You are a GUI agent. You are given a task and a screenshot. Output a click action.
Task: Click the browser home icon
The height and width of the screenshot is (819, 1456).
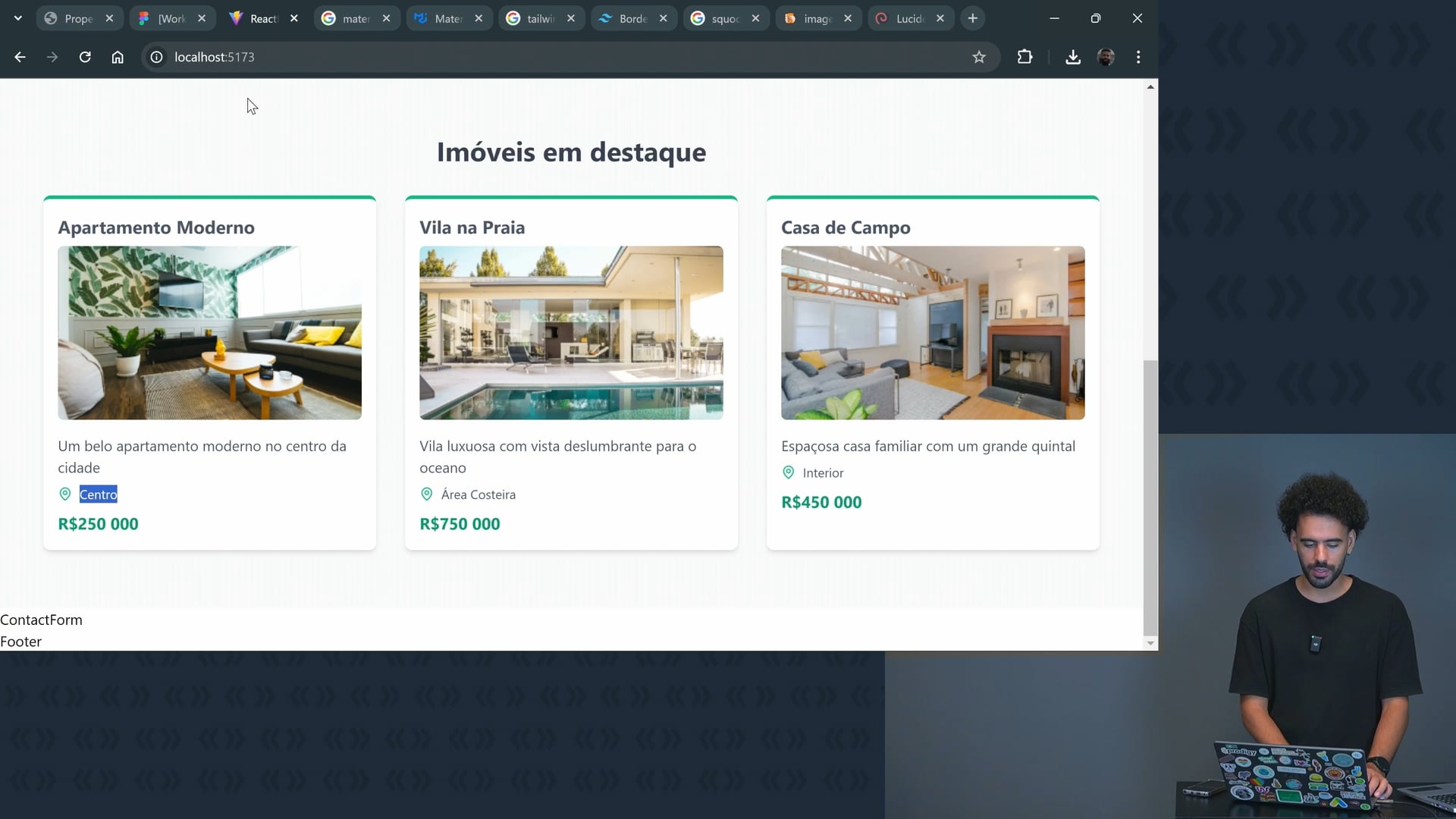coord(118,57)
